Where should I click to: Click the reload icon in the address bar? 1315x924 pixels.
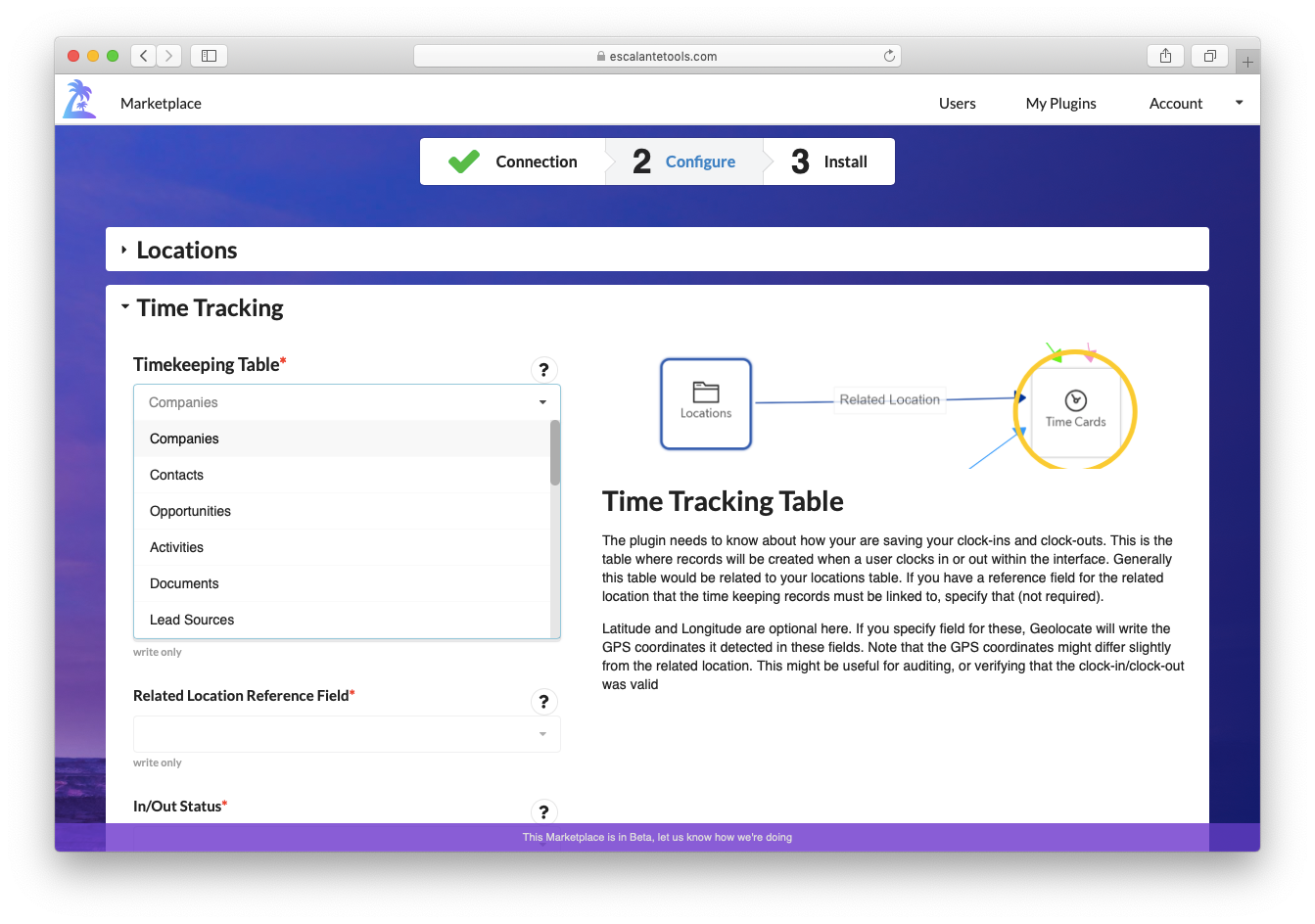pyautogui.click(x=889, y=56)
